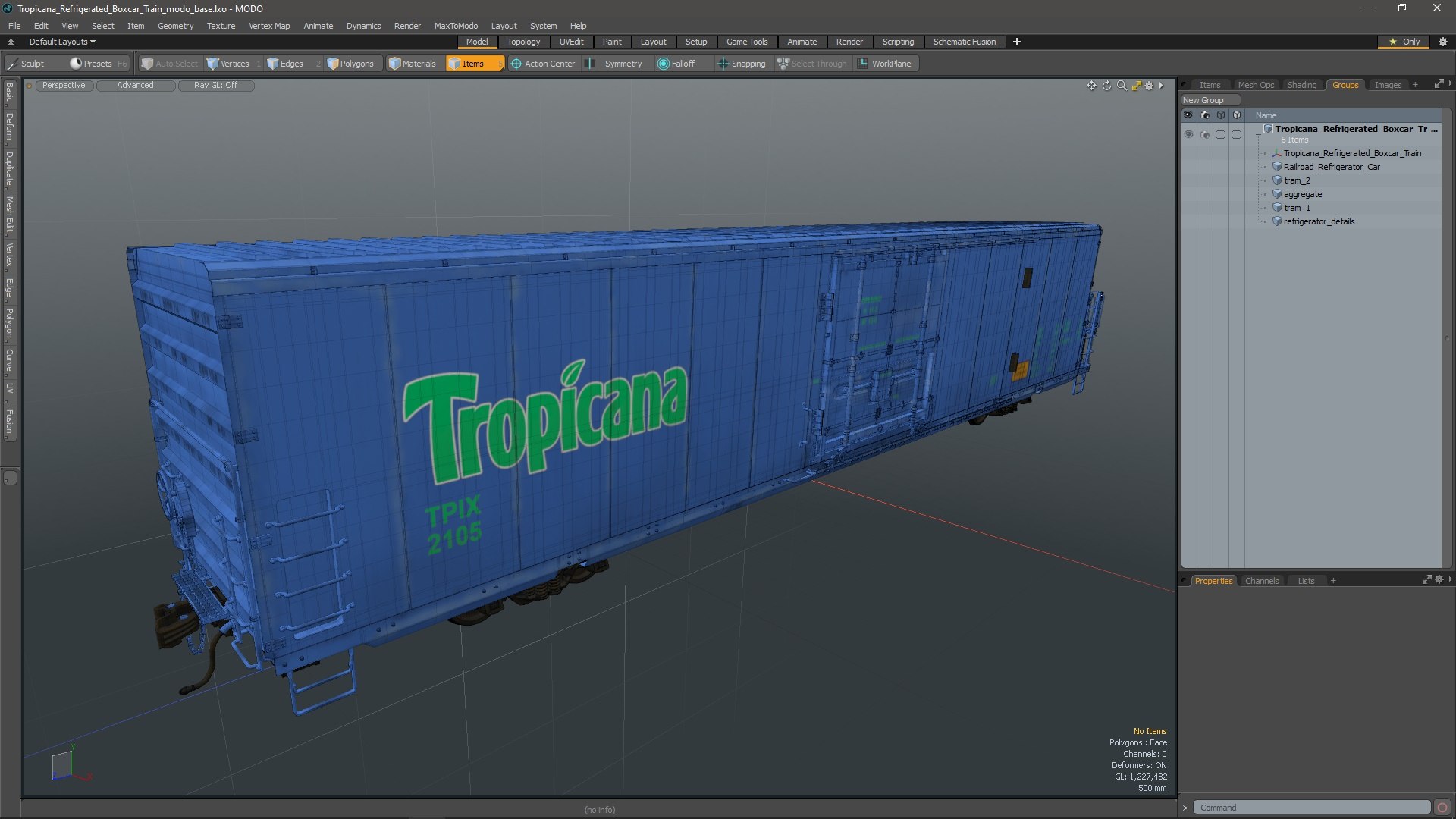Click the locator icon for Tropicana_Refrigerated_Boxcar_Train
This screenshot has width=1456, height=819.
coord(1277,153)
